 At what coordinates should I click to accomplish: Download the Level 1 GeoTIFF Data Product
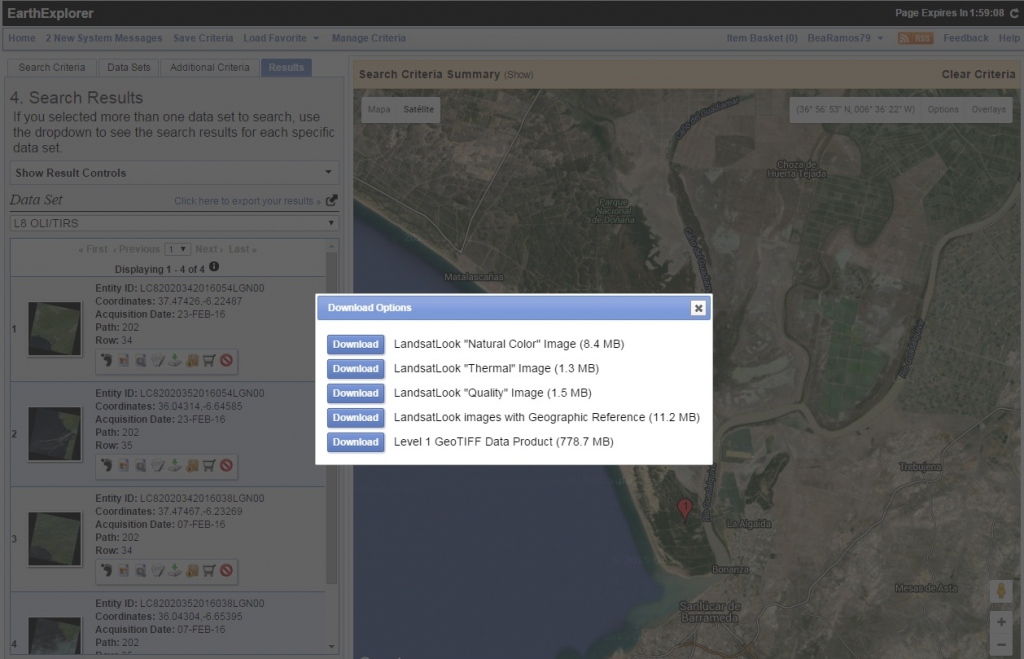[x=355, y=442]
